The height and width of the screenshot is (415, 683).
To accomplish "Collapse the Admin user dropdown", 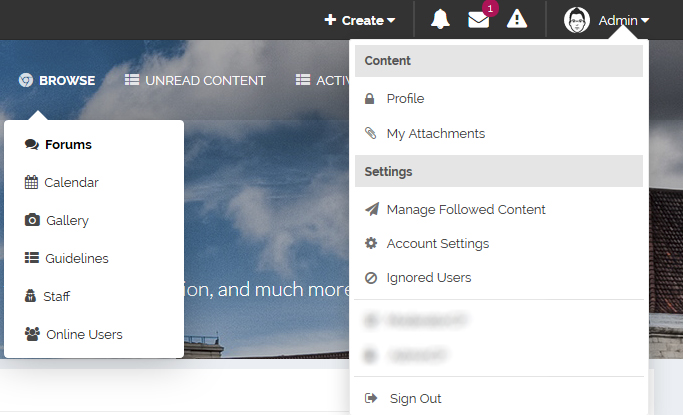I will pos(624,20).
